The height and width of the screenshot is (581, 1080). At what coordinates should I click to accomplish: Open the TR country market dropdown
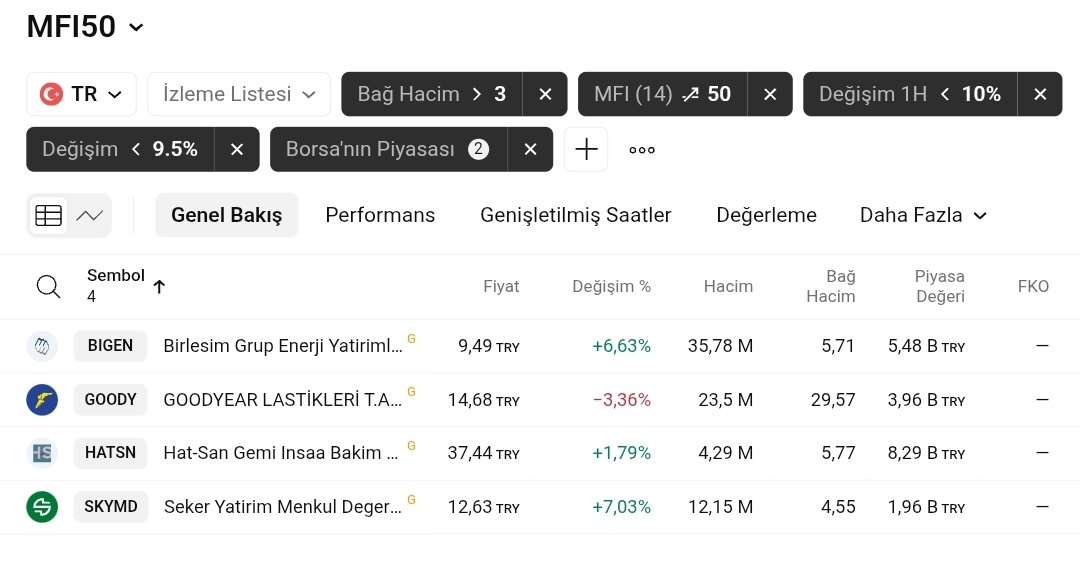coord(82,94)
